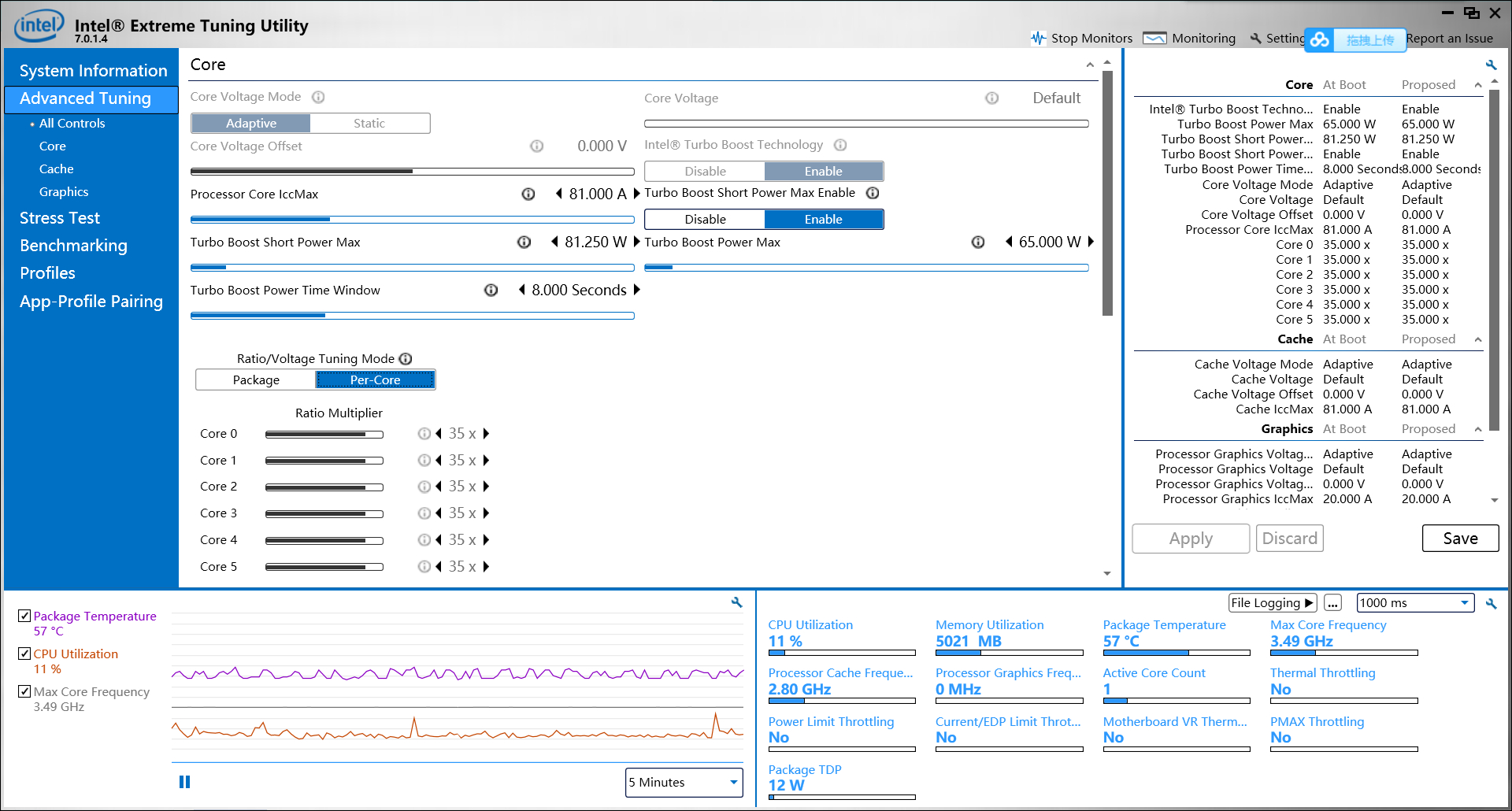Open wrench settings beside the 1000 ms interval

(x=1491, y=603)
